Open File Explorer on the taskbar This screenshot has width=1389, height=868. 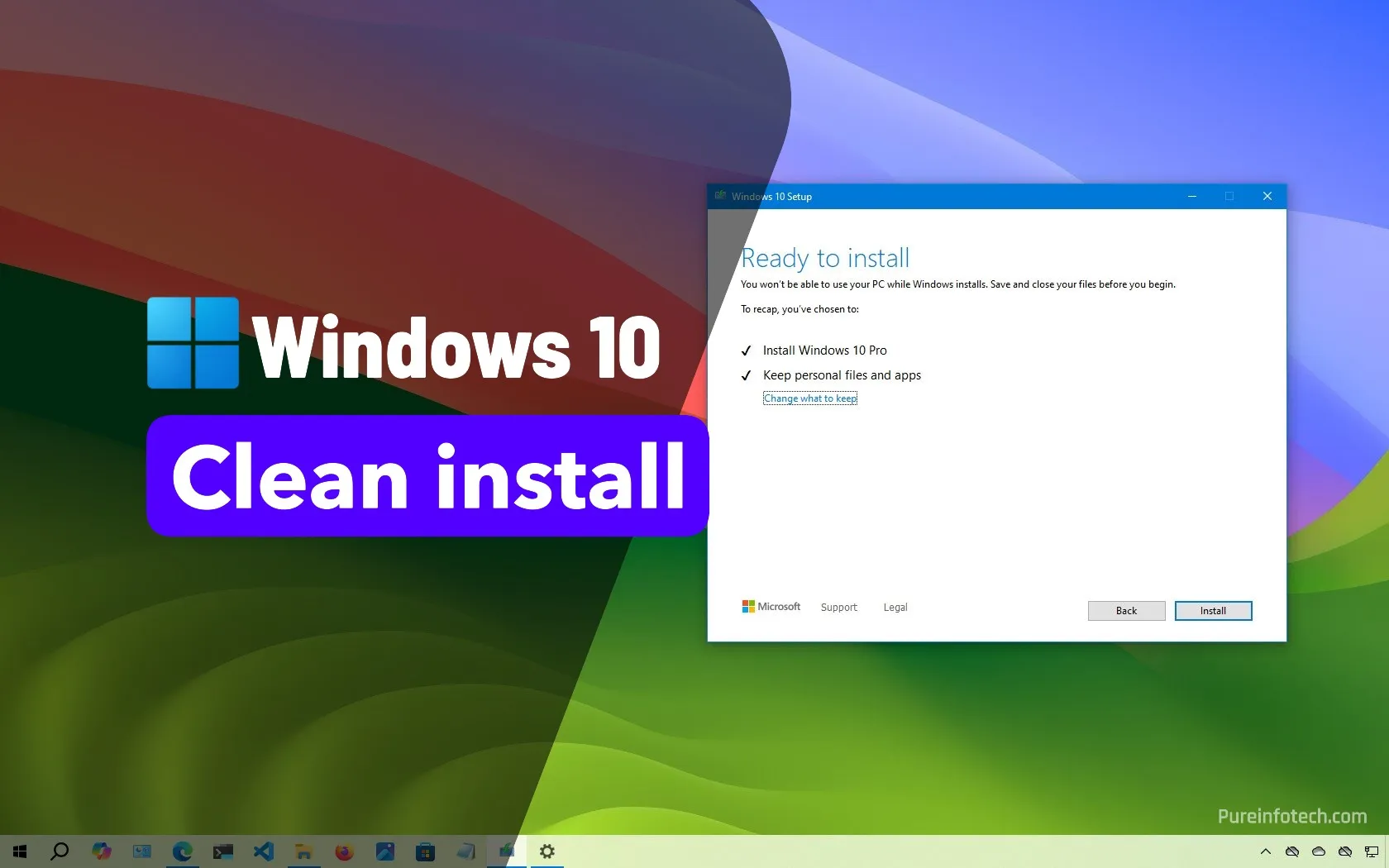pos(304,851)
